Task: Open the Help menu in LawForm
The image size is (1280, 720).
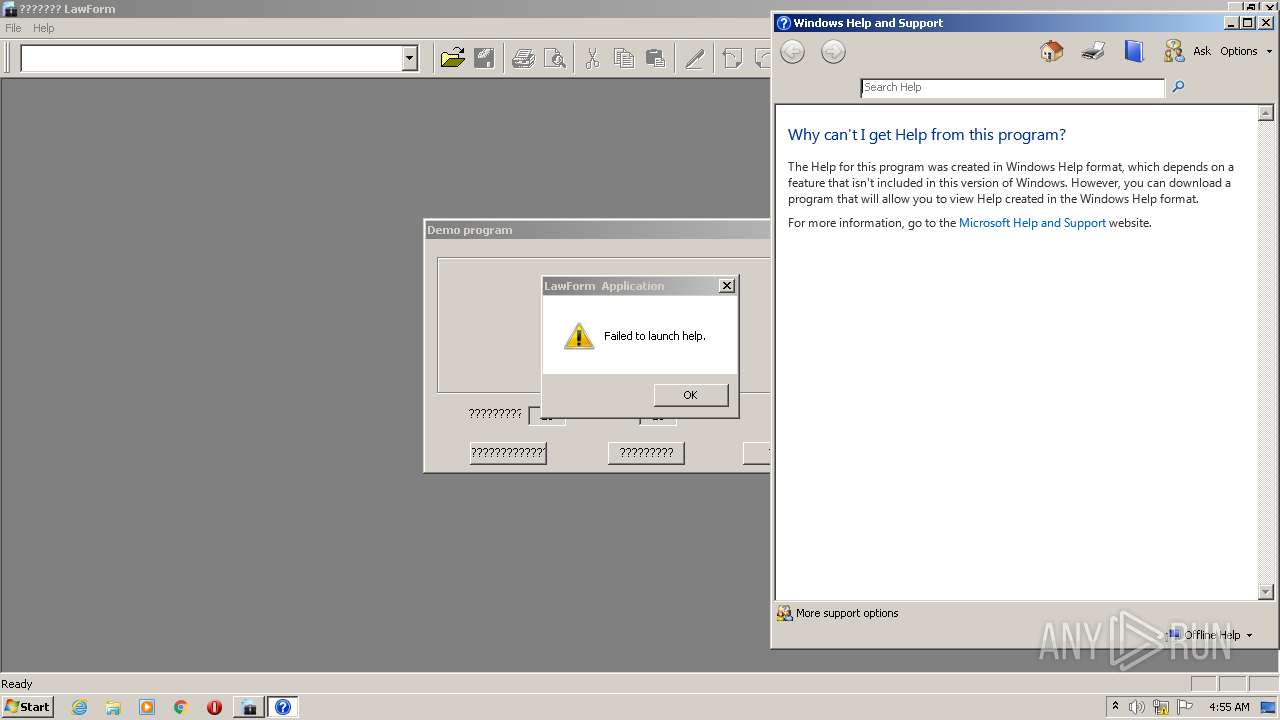Action: pyautogui.click(x=44, y=28)
